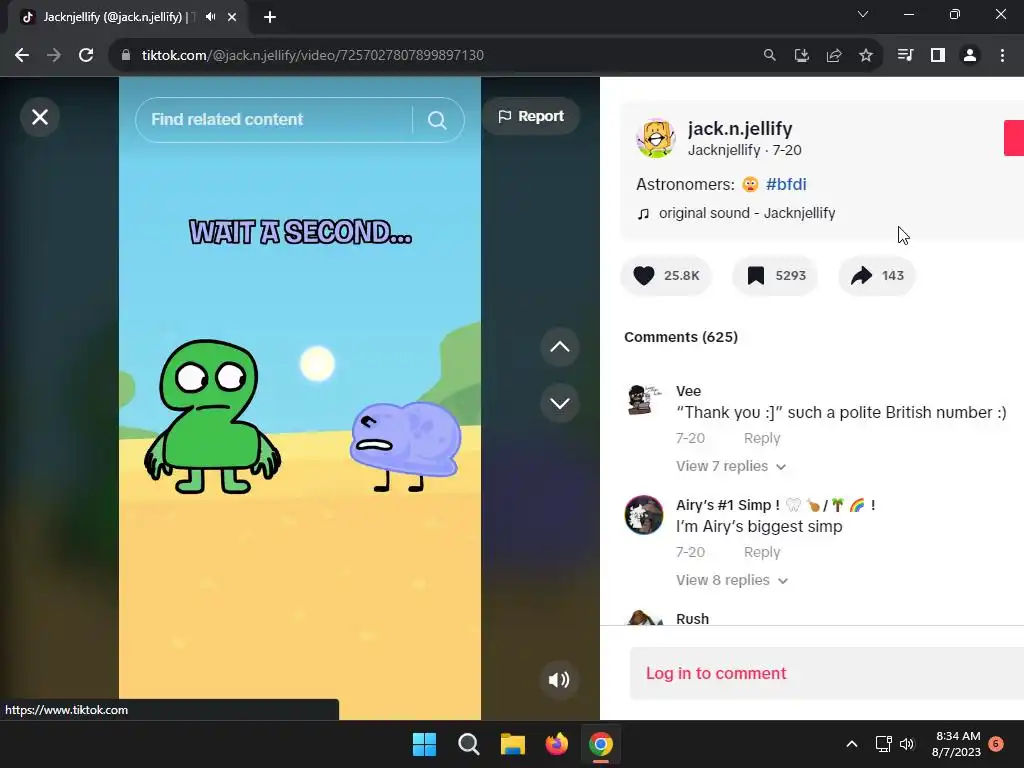
Task: Click the music note icon beside original sound
Action: click(643, 214)
